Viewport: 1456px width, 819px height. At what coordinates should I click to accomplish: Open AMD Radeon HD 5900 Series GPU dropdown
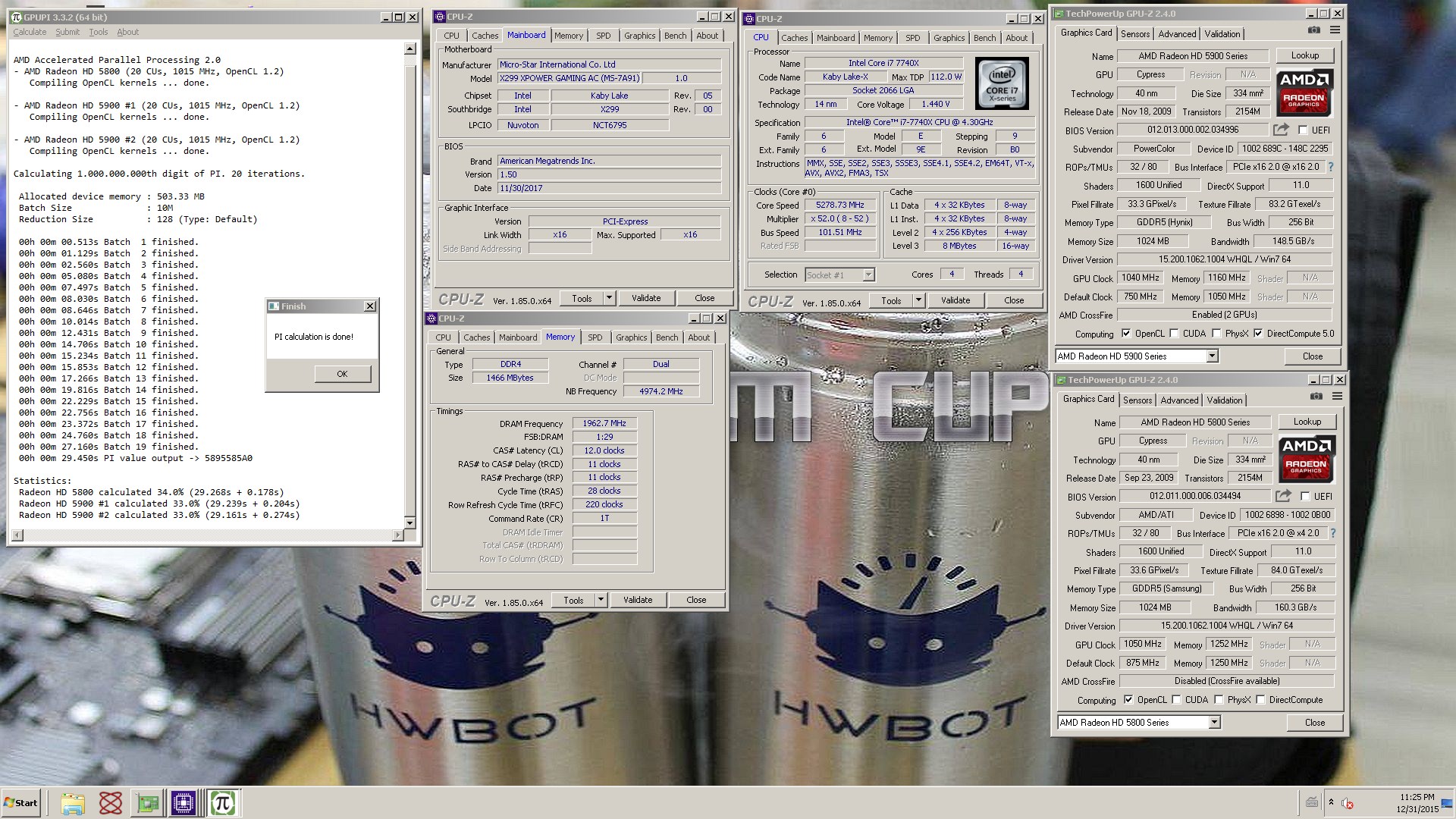[1136, 356]
